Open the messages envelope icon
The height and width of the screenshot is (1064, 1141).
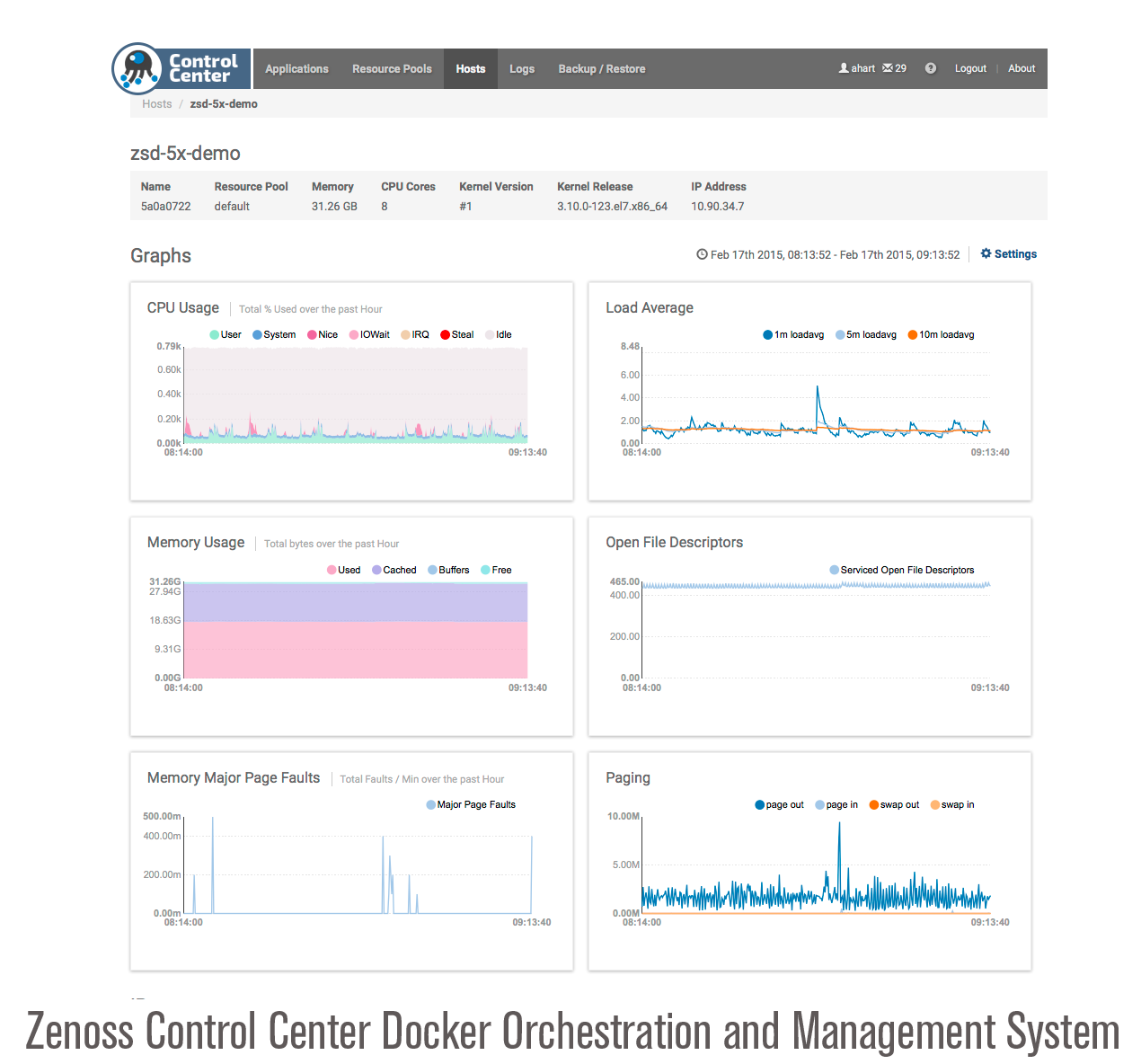(x=888, y=68)
